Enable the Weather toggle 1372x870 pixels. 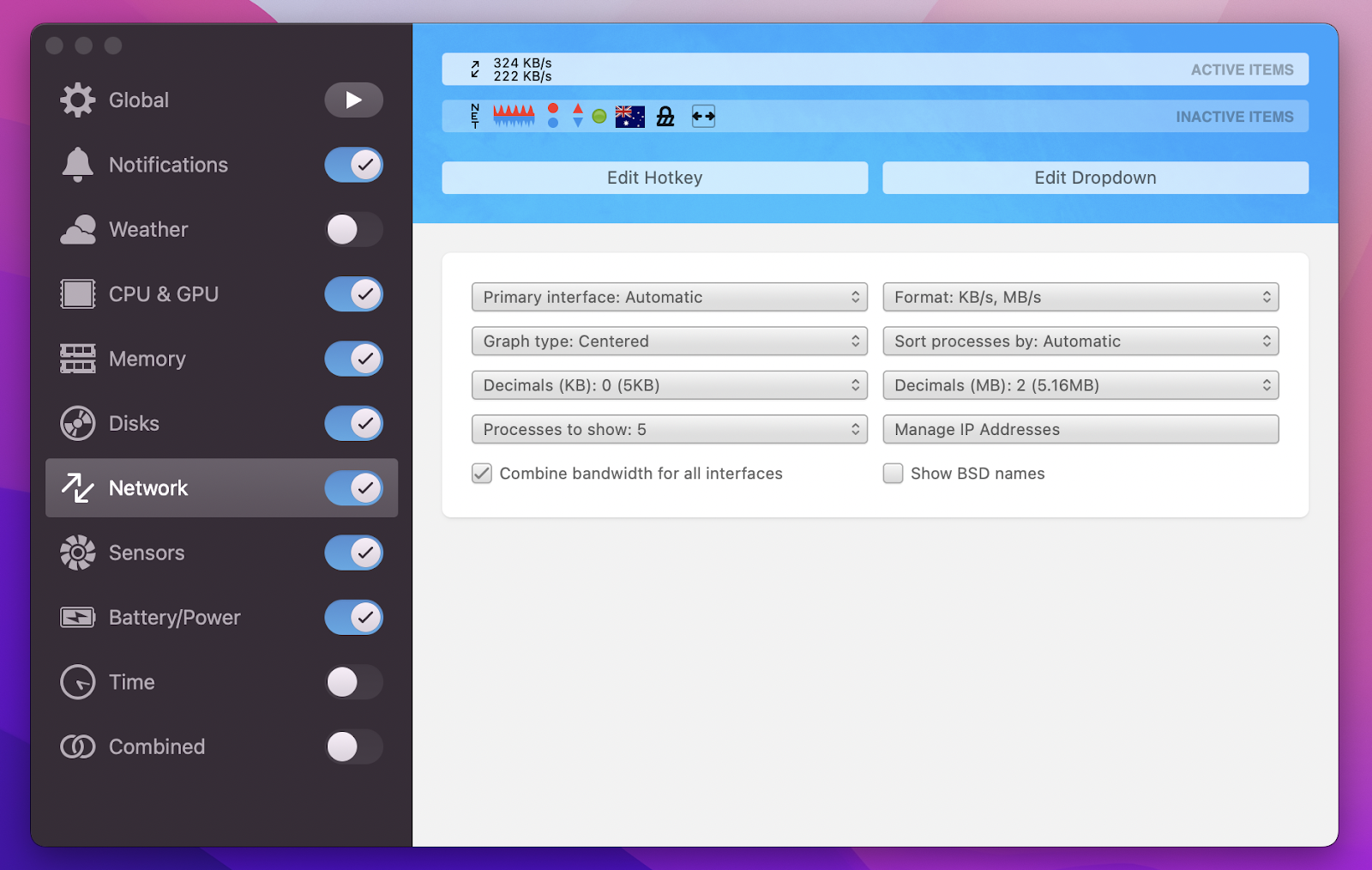(353, 230)
